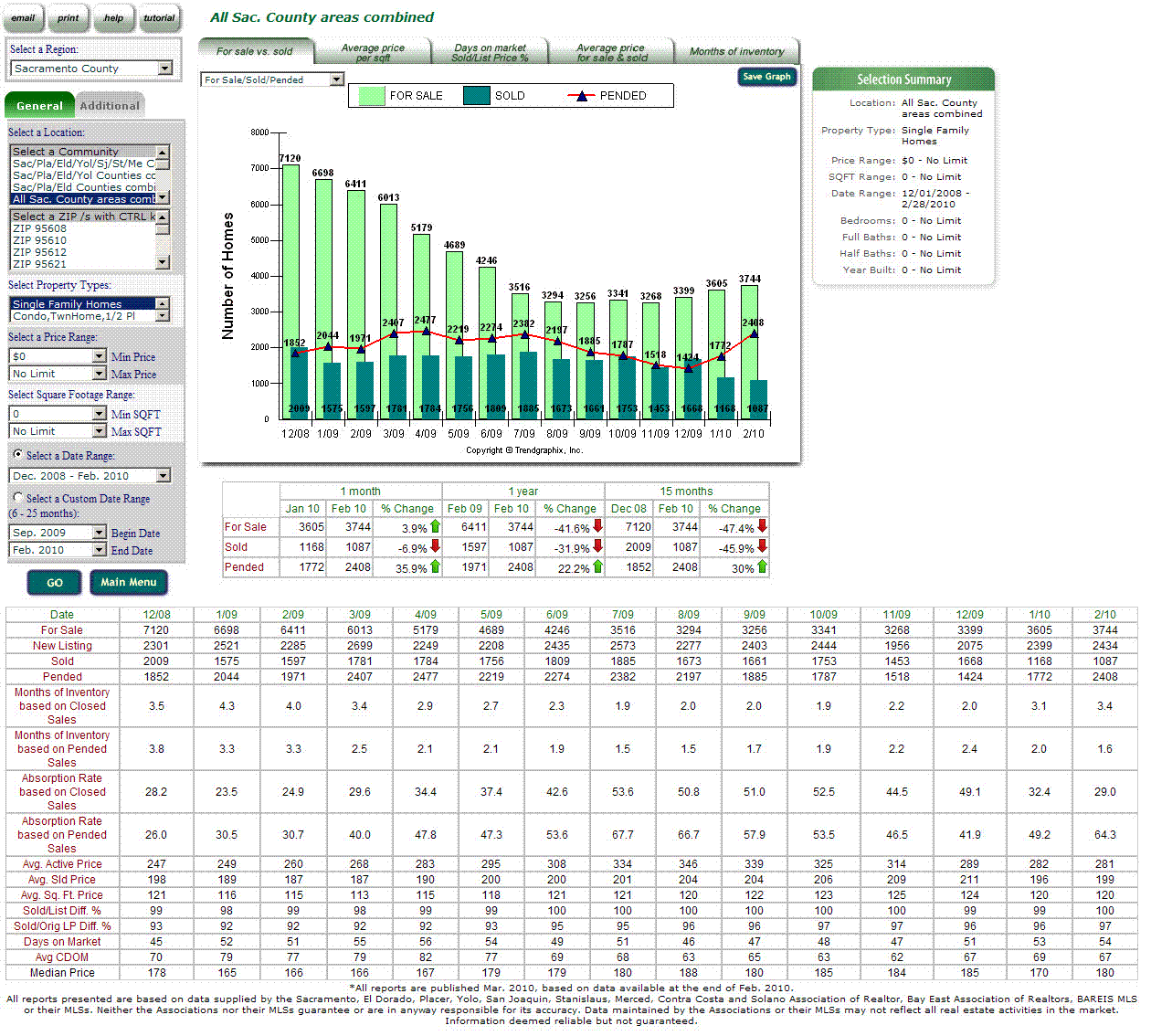Click the 'New Listing' row label

point(62,646)
